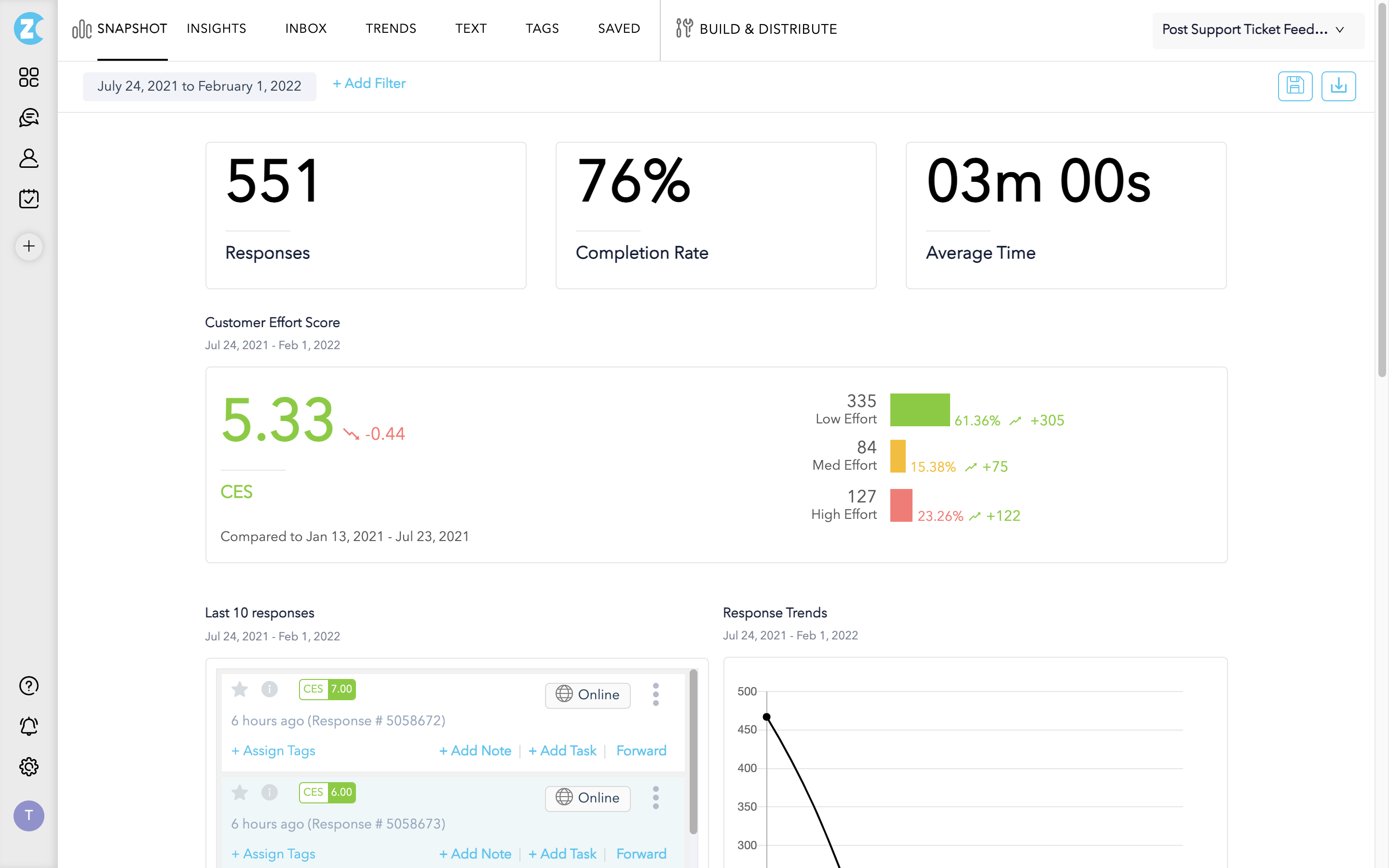Screen dimensions: 1389x868
Task: Download the snapshot report
Action: [x=1338, y=85]
